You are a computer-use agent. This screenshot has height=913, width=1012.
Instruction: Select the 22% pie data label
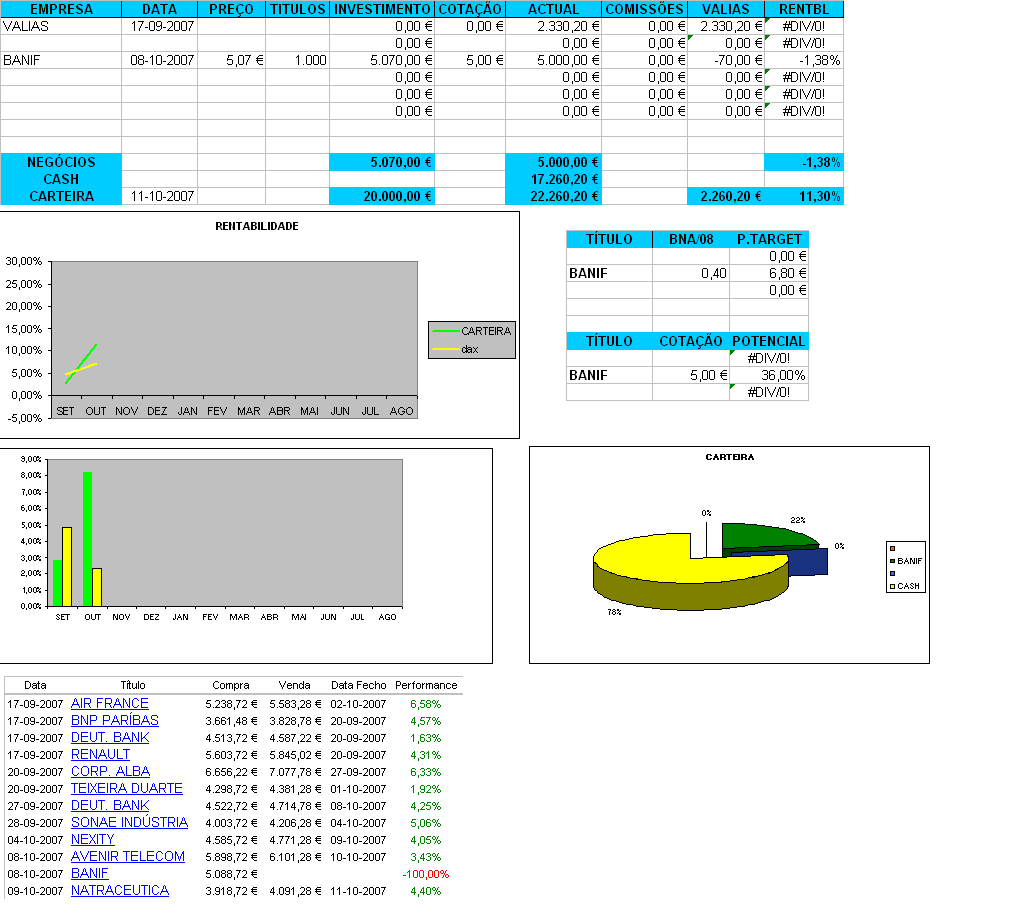tap(798, 520)
